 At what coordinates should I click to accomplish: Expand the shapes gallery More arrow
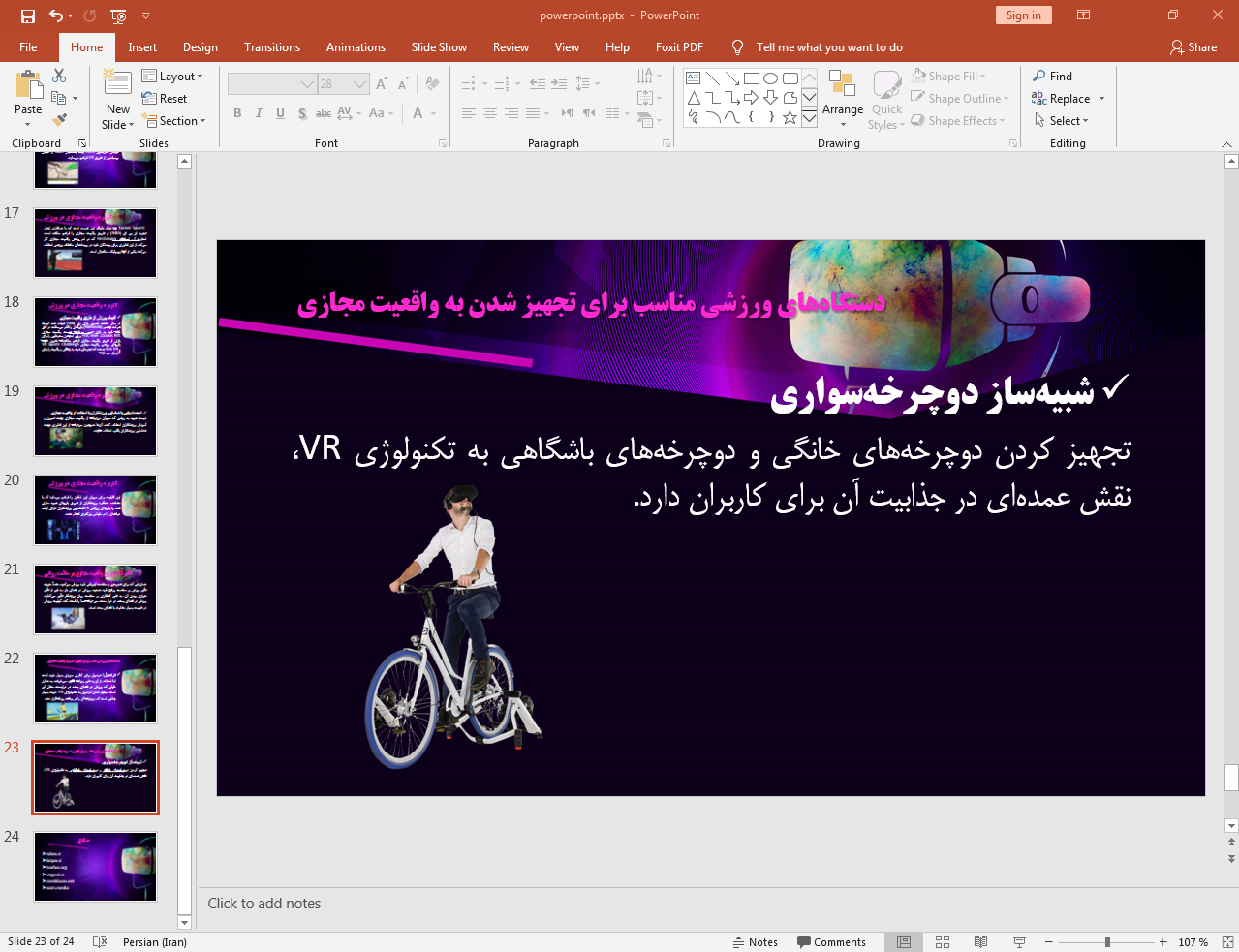coord(809,118)
